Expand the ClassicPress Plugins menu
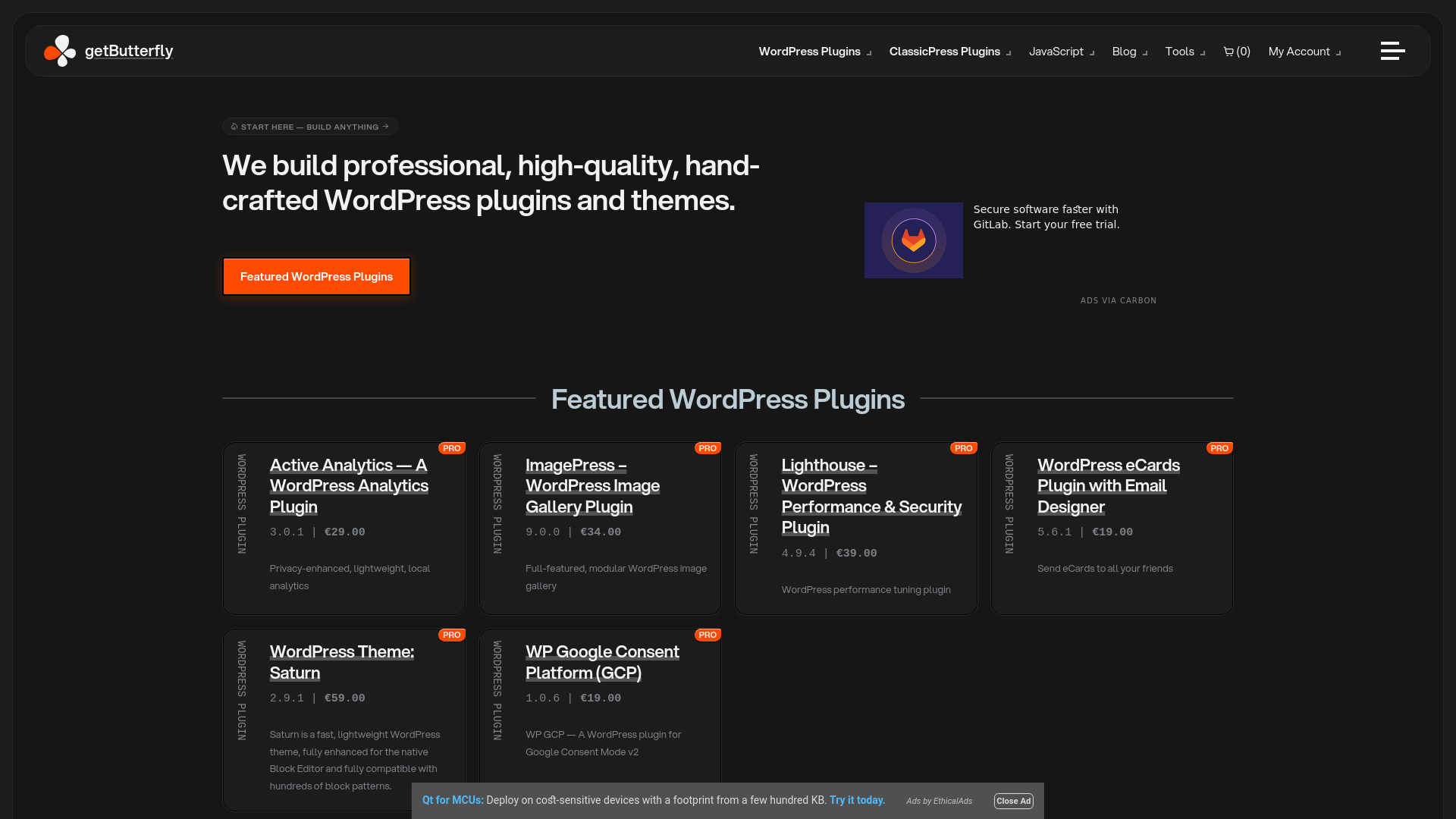This screenshot has height=819, width=1456. (x=950, y=52)
